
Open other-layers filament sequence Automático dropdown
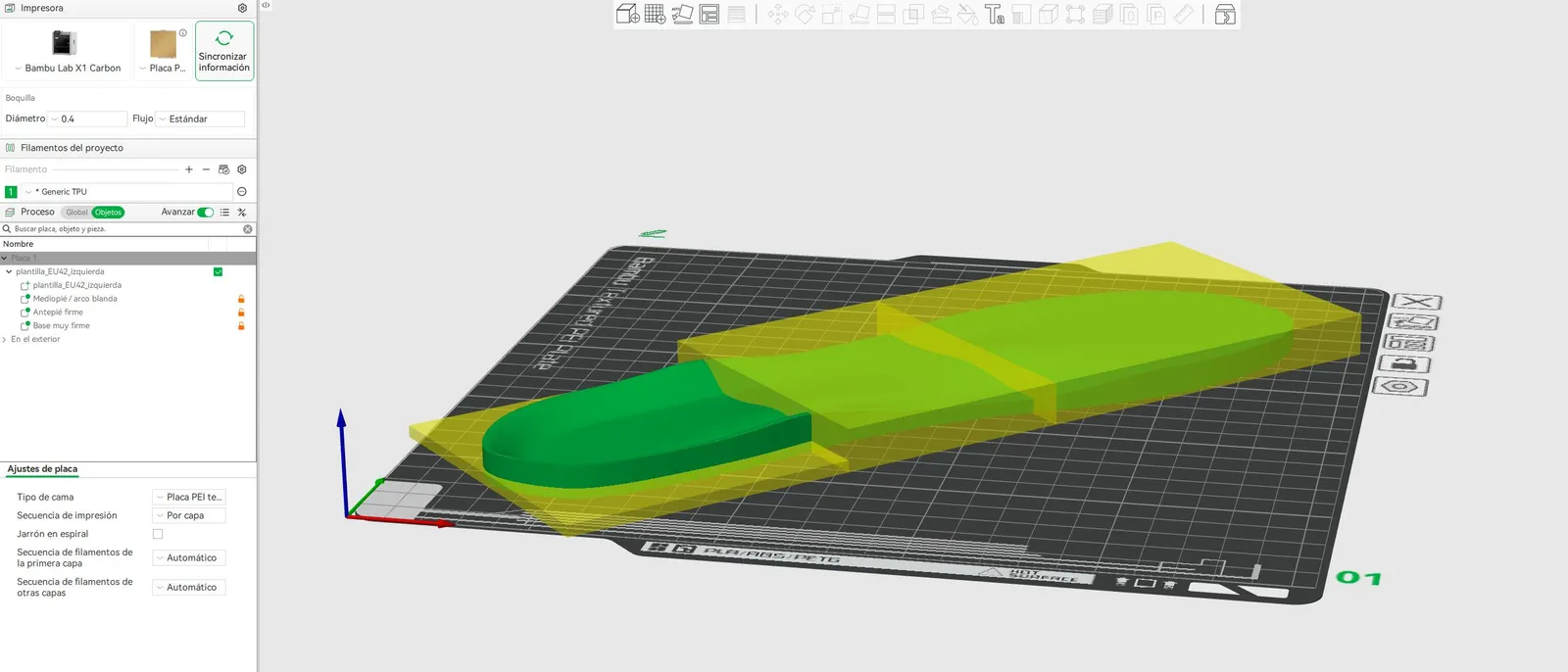click(x=189, y=587)
